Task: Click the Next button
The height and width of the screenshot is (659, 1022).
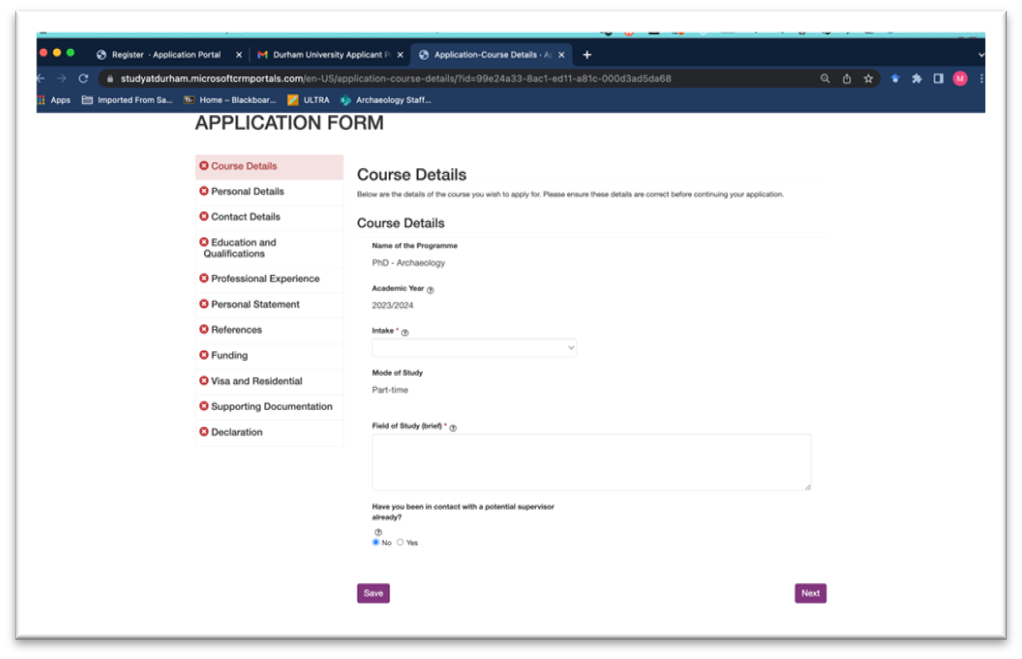Action: tap(811, 593)
